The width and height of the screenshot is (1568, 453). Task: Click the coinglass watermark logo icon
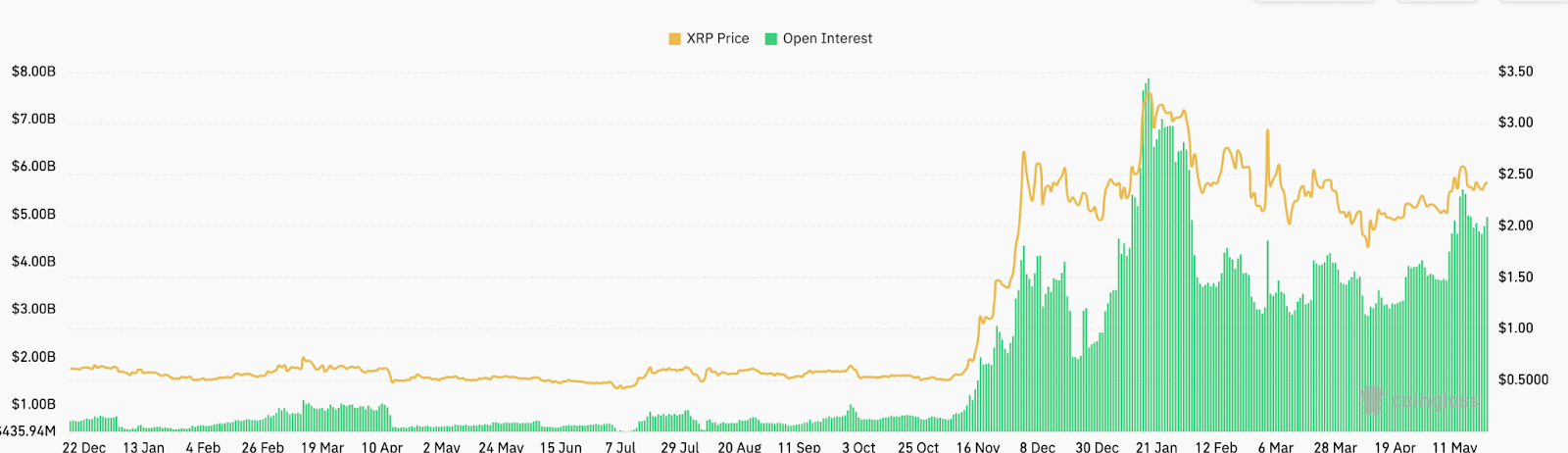point(1373,400)
